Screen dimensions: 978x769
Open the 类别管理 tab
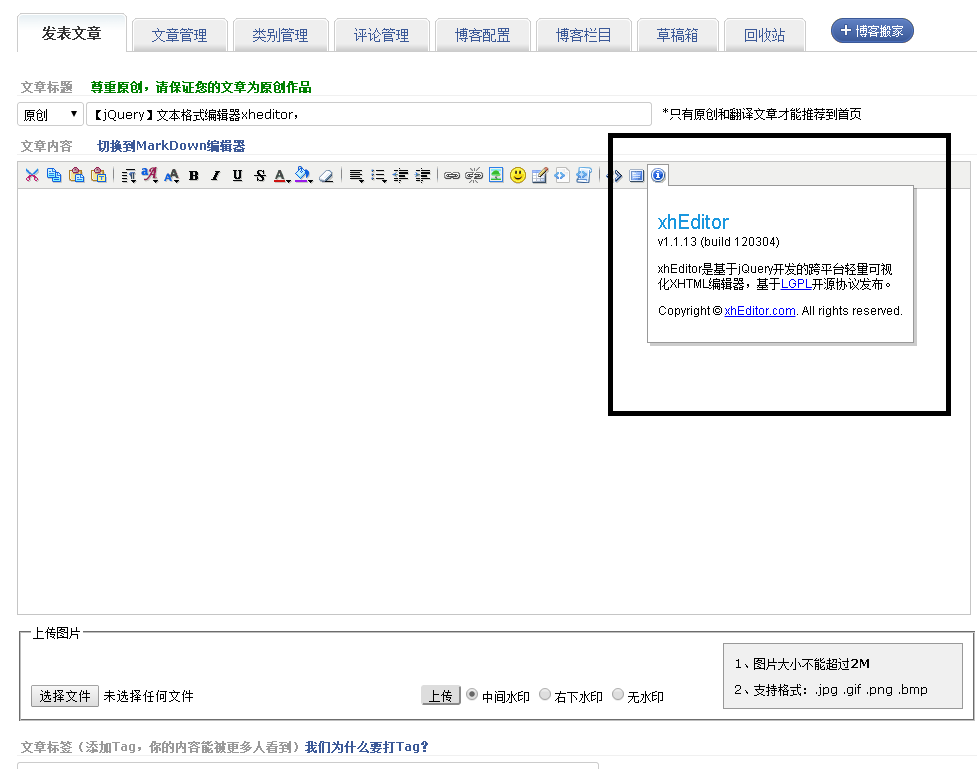point(280,35)
